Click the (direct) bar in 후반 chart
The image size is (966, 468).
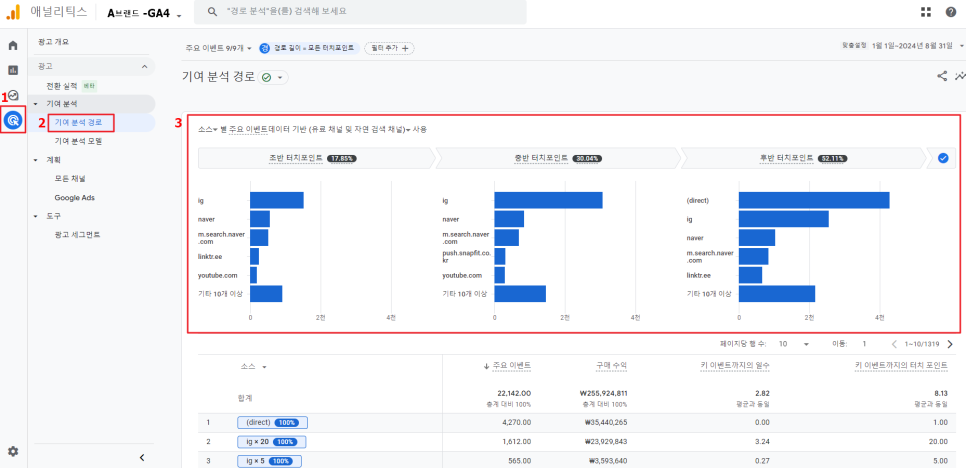(x=814, y=200)
